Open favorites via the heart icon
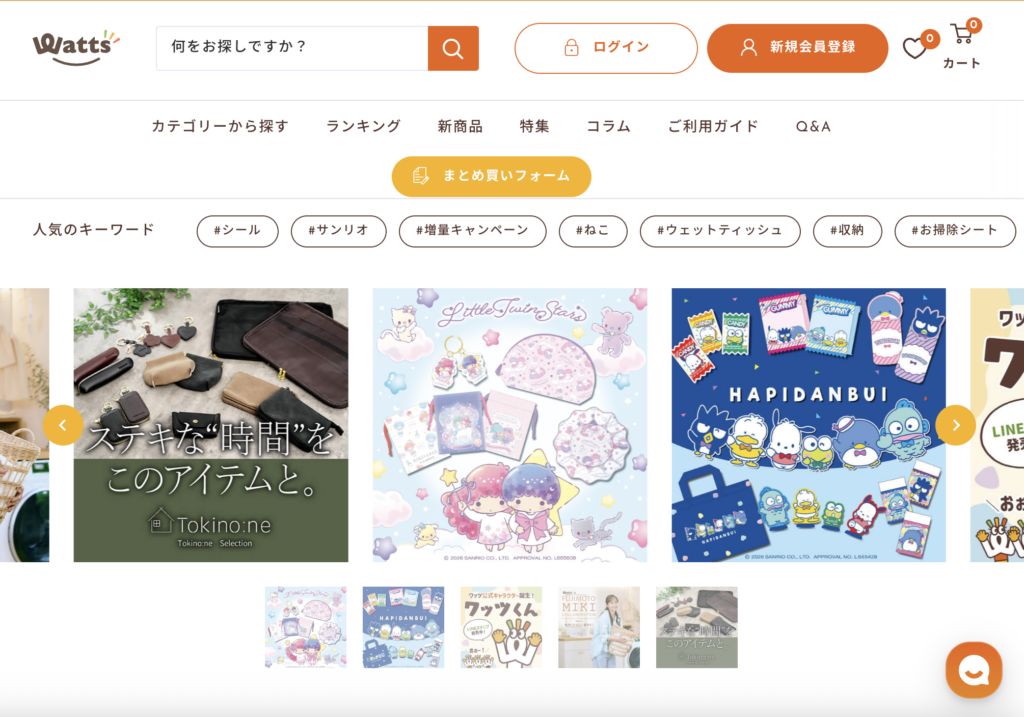1024x717 pixels. 916,48
